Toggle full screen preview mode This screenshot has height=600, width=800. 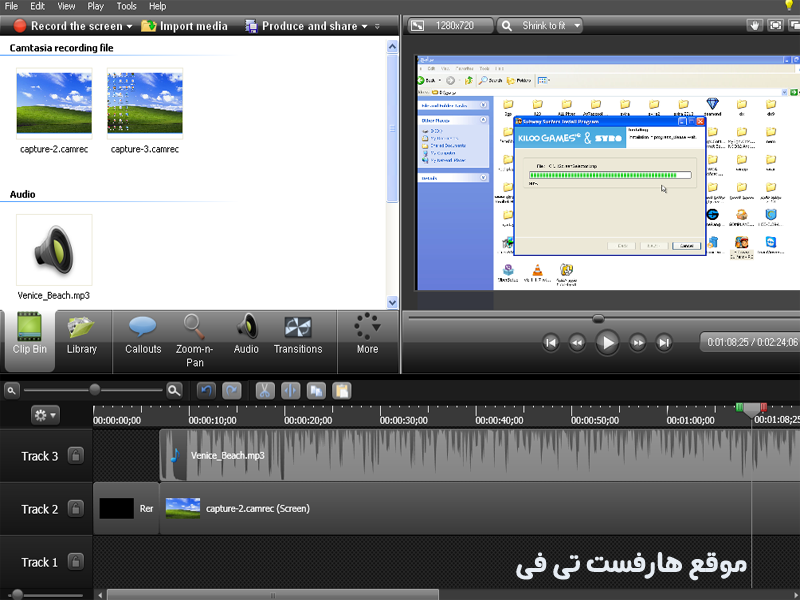775,25
